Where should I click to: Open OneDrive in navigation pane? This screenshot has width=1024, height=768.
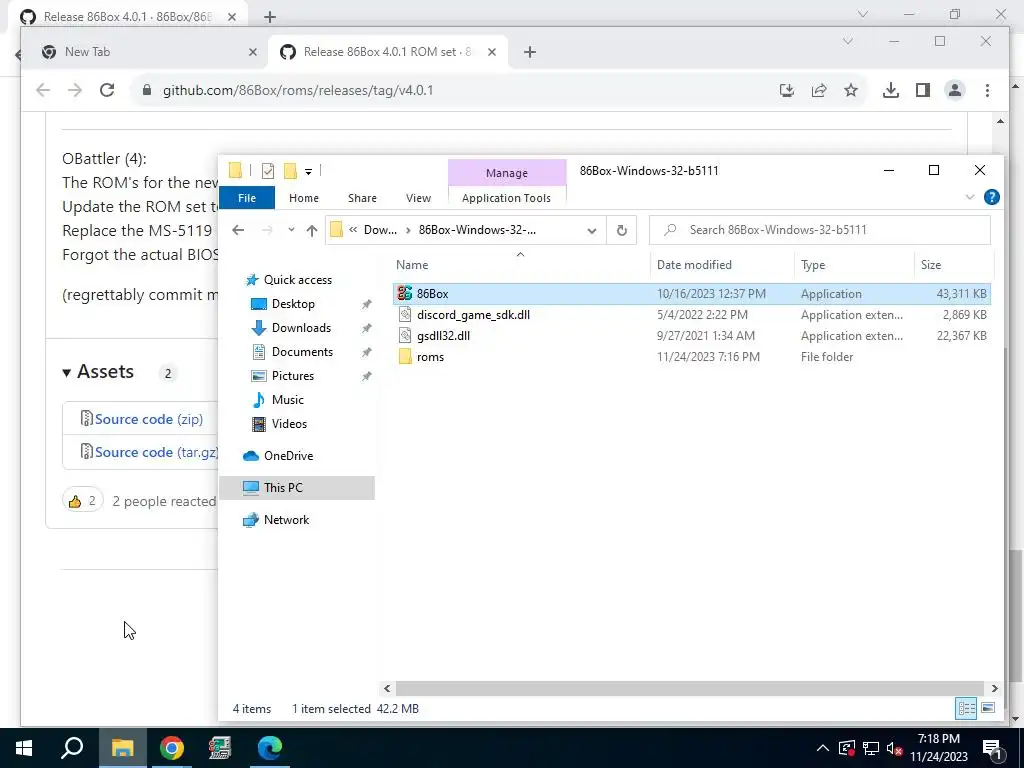(x=288, y=456)
